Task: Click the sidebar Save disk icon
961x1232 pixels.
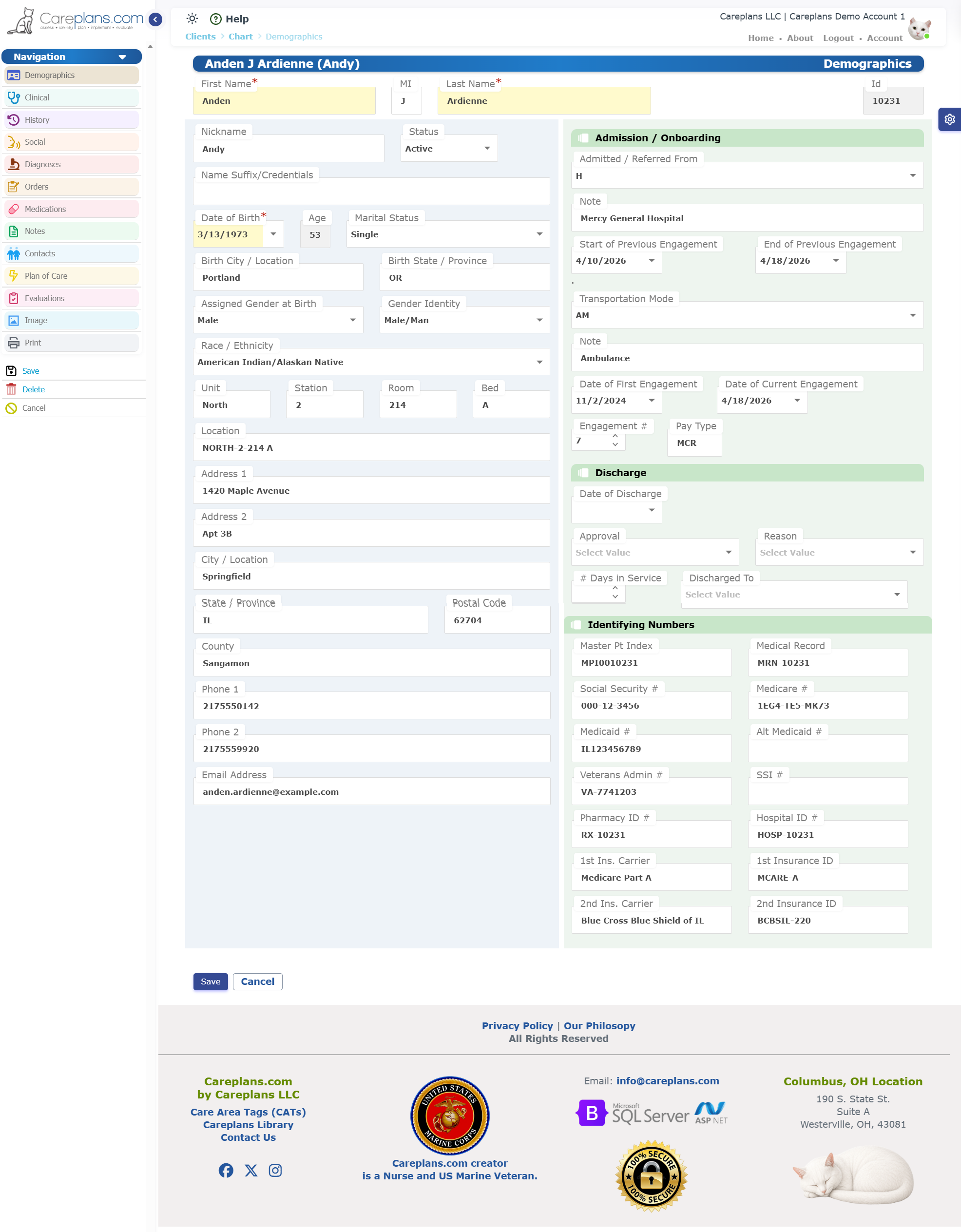Action: pyautogui.click(x=11, y=370)
